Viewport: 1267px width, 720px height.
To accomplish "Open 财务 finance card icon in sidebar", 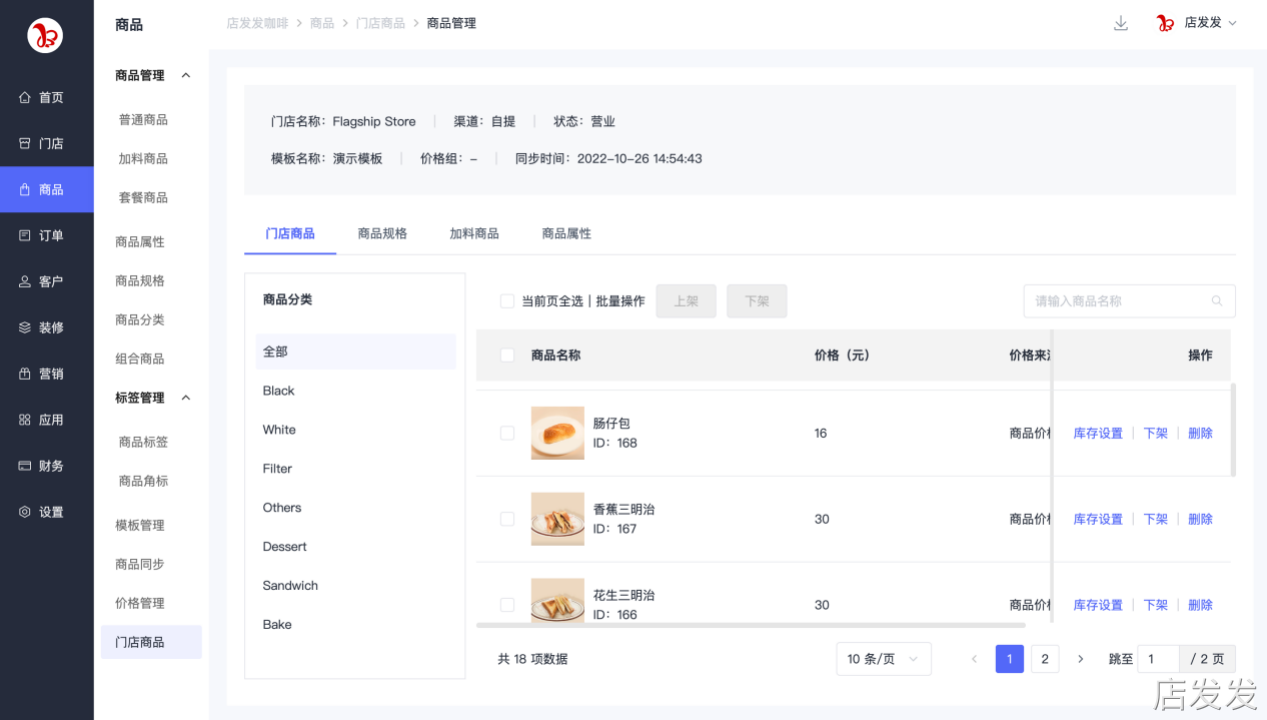I will point(25,465).
